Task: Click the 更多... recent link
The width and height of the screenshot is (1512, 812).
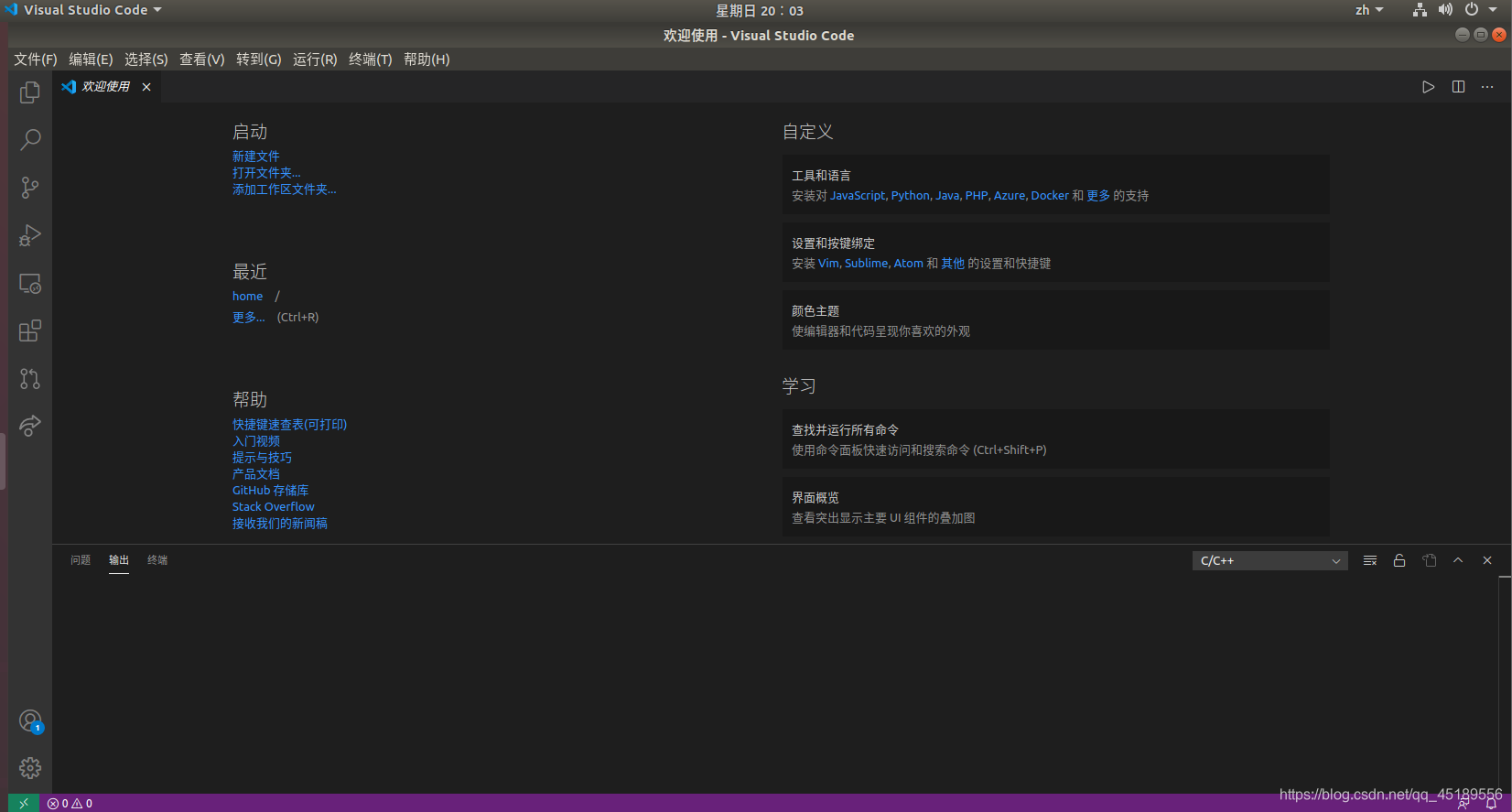Action: pos(249,318)
